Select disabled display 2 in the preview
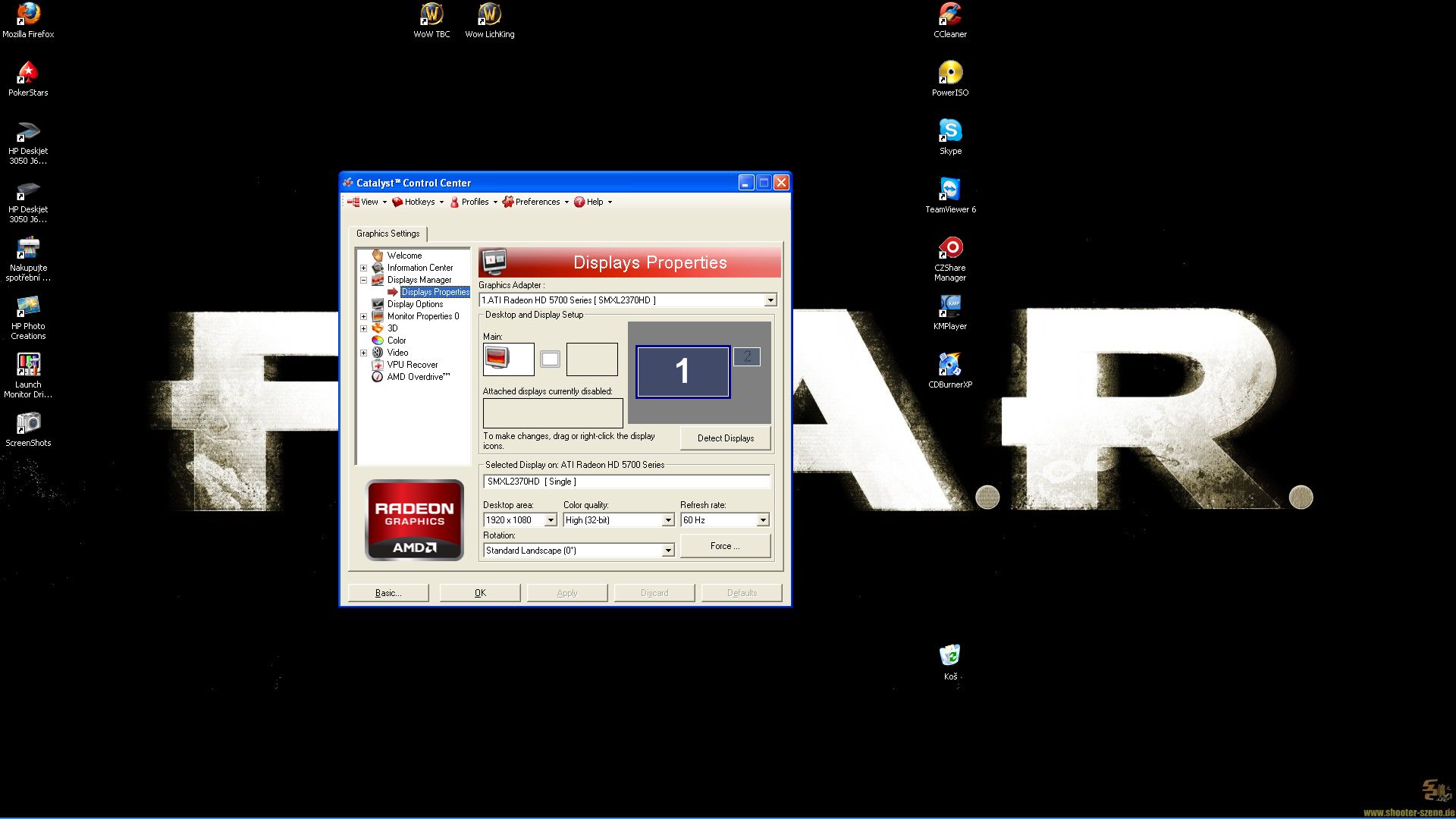Image resolution: width=1456 pixels, height=819 pixels. click(746, 356)
